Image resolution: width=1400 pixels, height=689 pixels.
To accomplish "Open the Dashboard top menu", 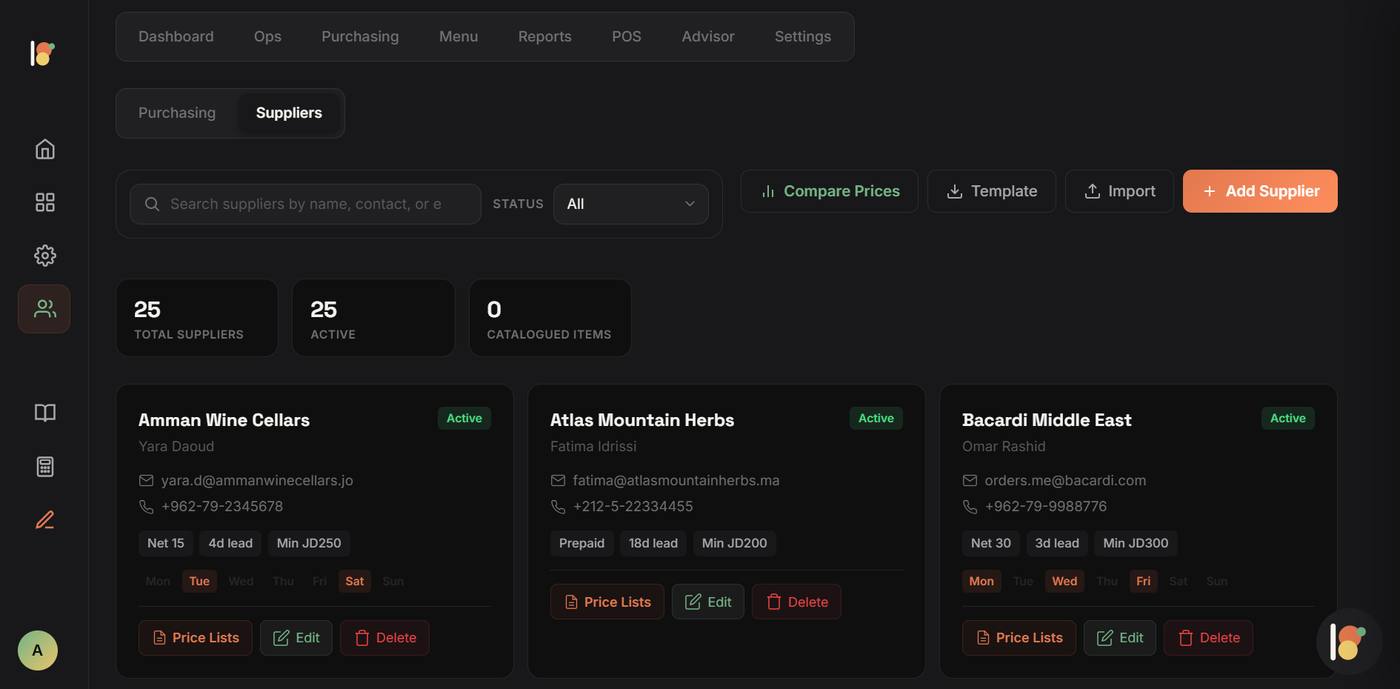I will 176,36.
